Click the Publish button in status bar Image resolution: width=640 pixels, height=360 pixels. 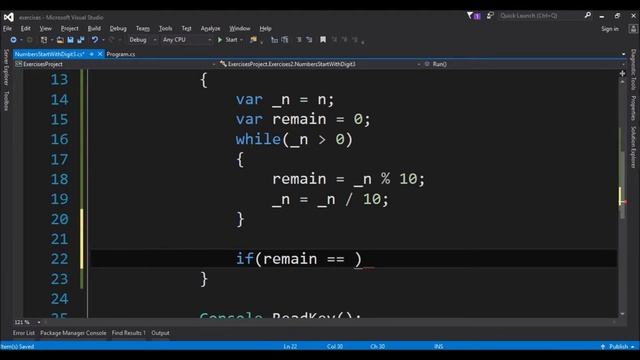(618, 347)
